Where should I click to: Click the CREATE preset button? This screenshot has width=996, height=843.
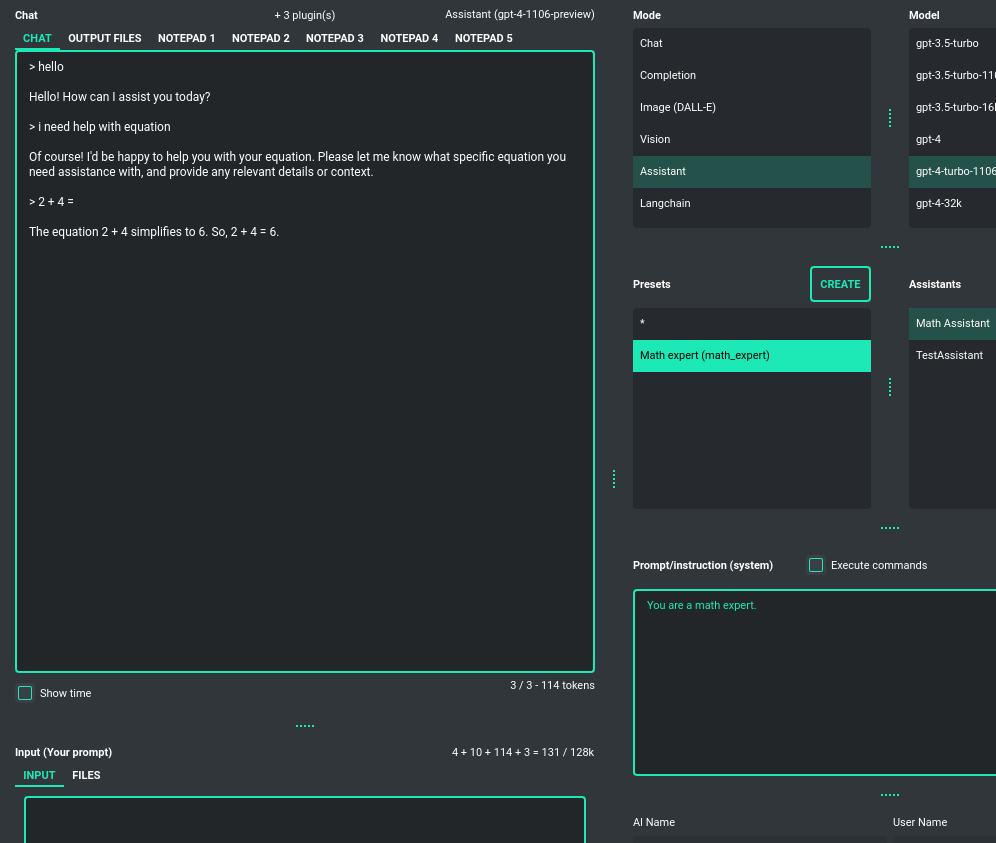(x=840, y=284)
